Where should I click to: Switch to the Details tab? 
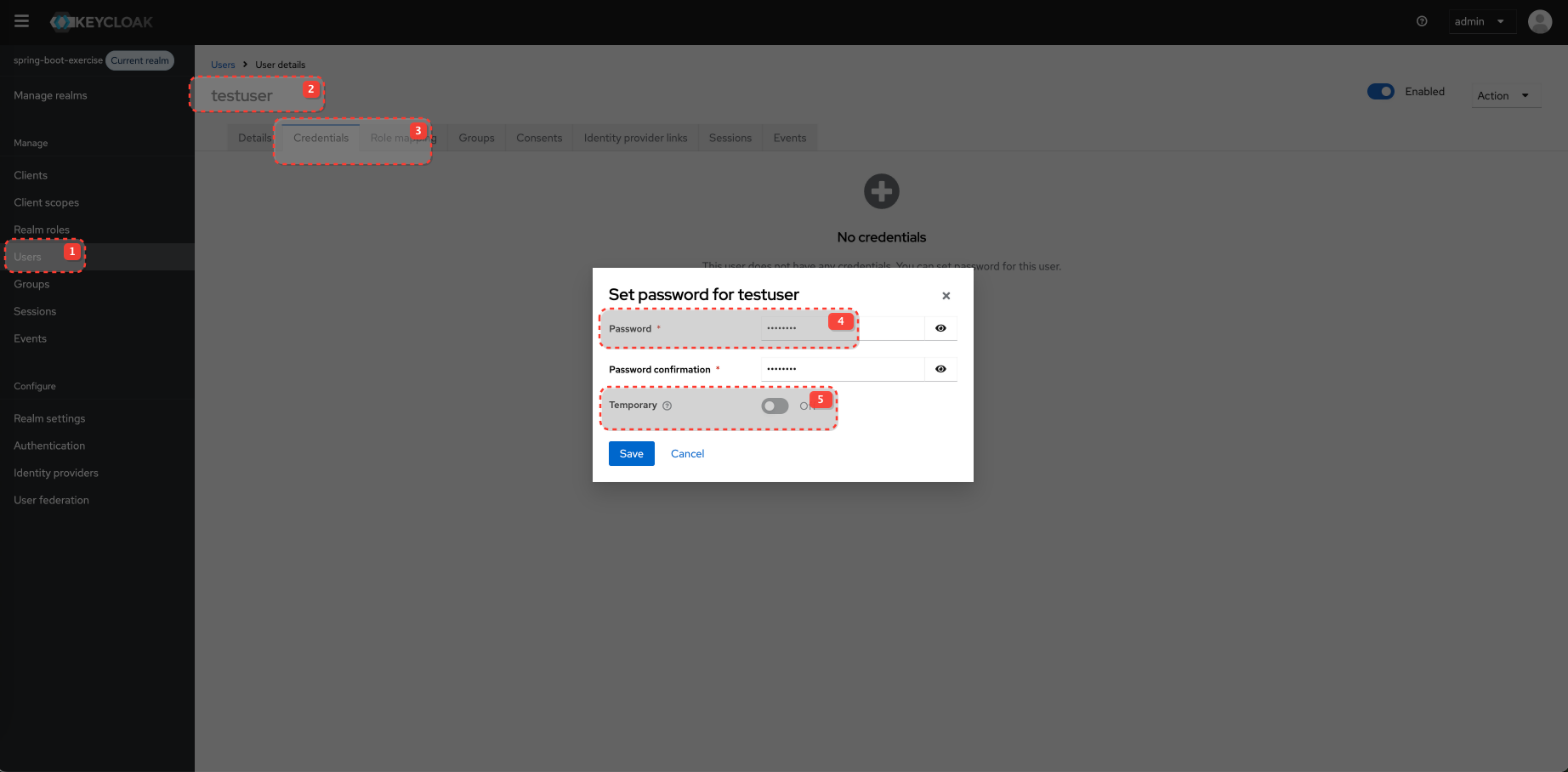(x=253, y=137)
